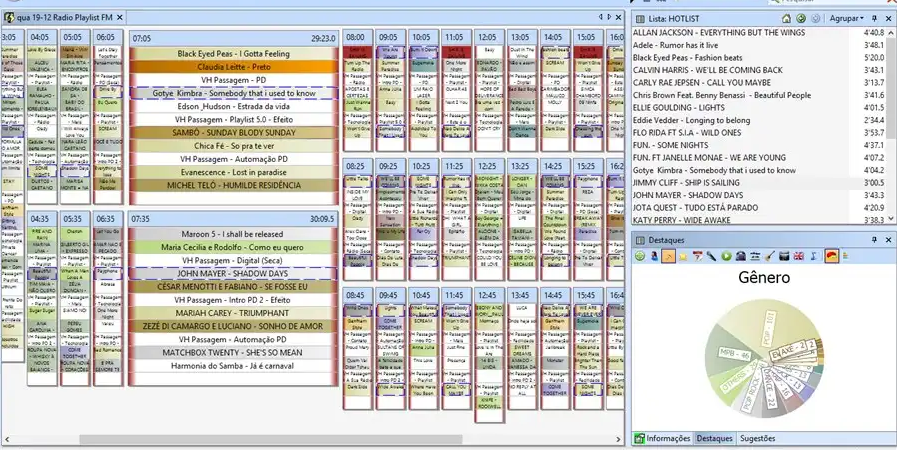
Task: Click the MPB - 46 pie slice
Action: point(735,356)
